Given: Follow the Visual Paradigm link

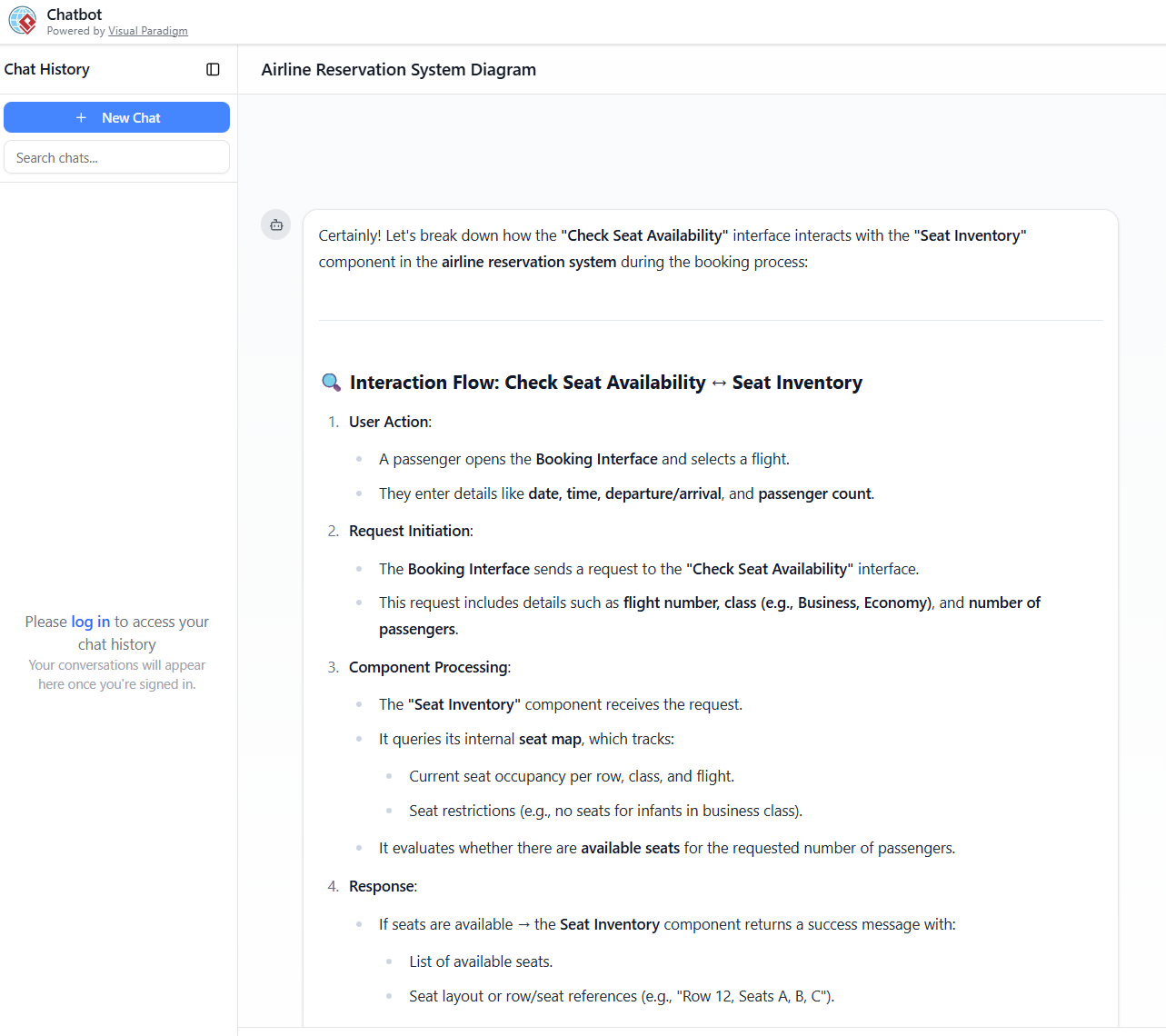Looking at the screenshot, I should 147,31.
